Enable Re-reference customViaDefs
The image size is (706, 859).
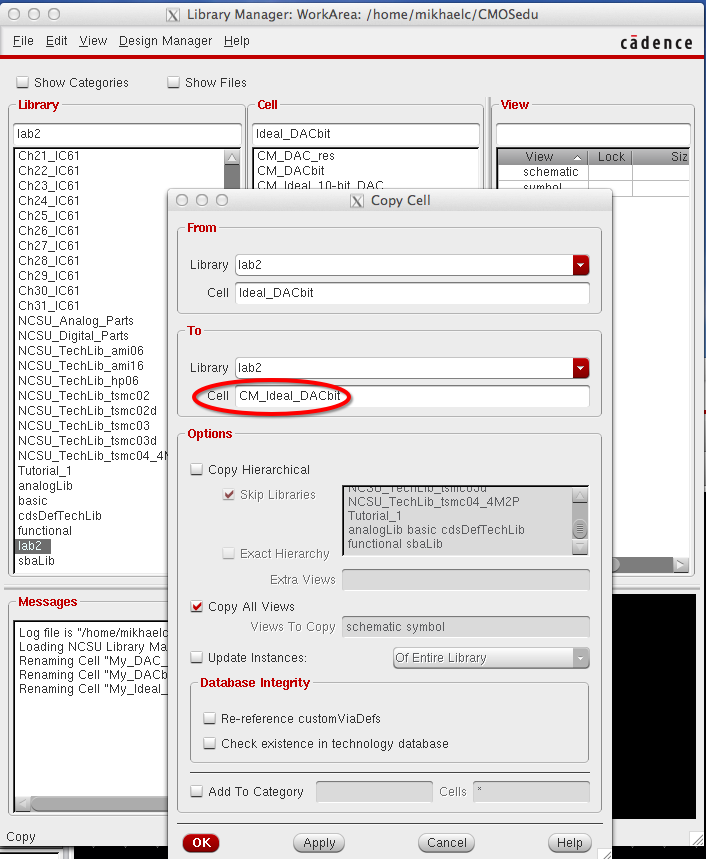209,718
